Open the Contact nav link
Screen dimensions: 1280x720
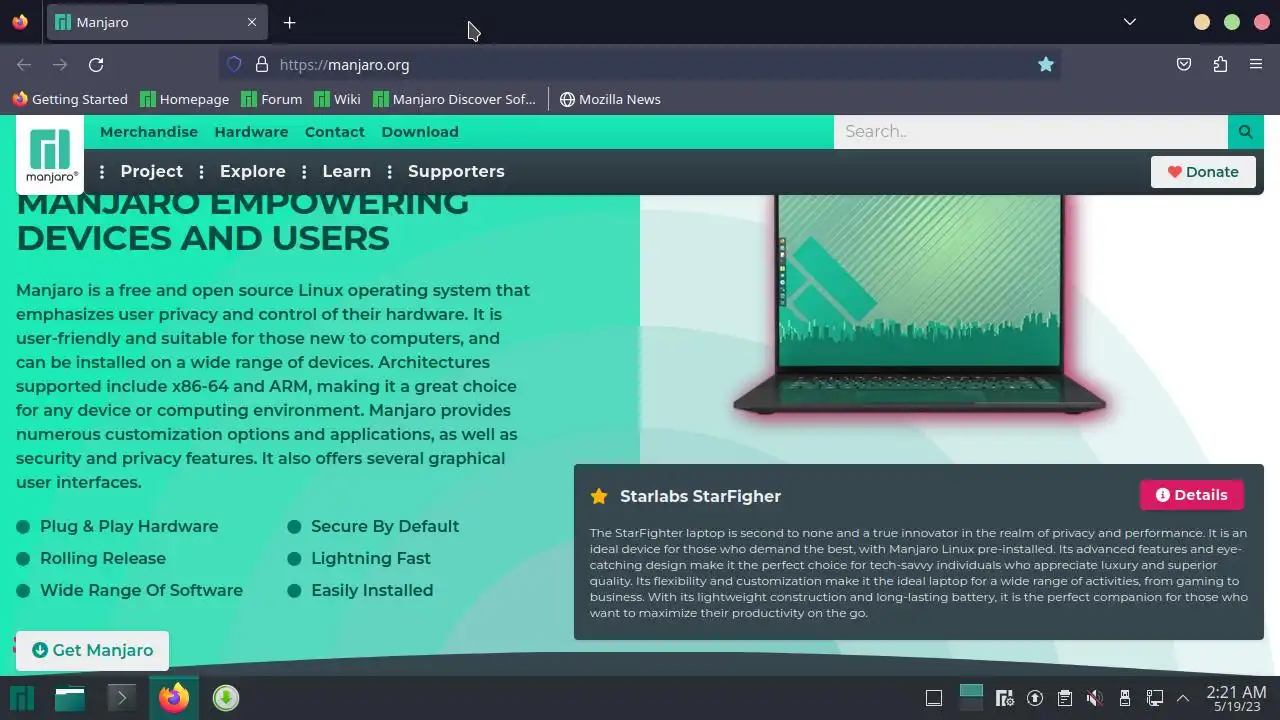click(x=334, y=132)
